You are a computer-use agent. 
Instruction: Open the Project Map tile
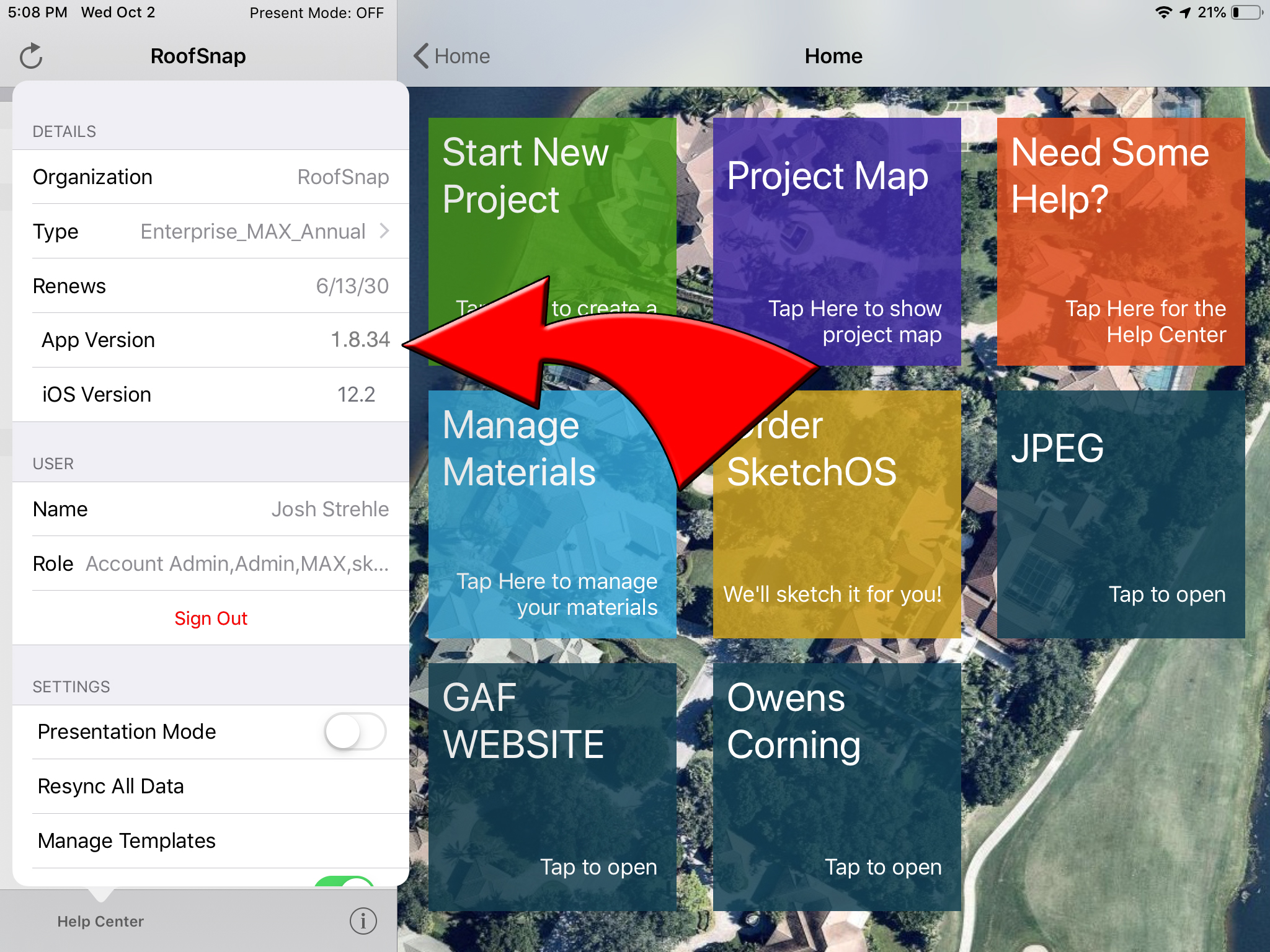[837, 241]
